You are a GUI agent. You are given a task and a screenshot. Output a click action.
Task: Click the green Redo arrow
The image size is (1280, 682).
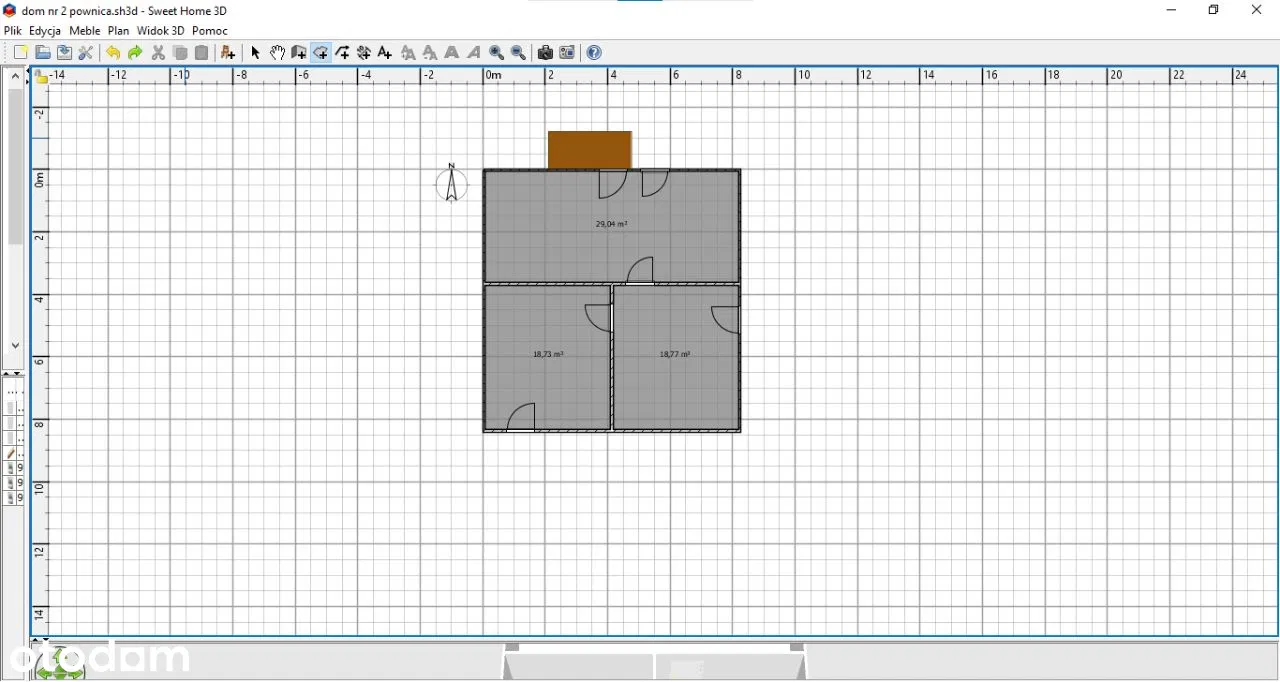(x=135, y=53)
